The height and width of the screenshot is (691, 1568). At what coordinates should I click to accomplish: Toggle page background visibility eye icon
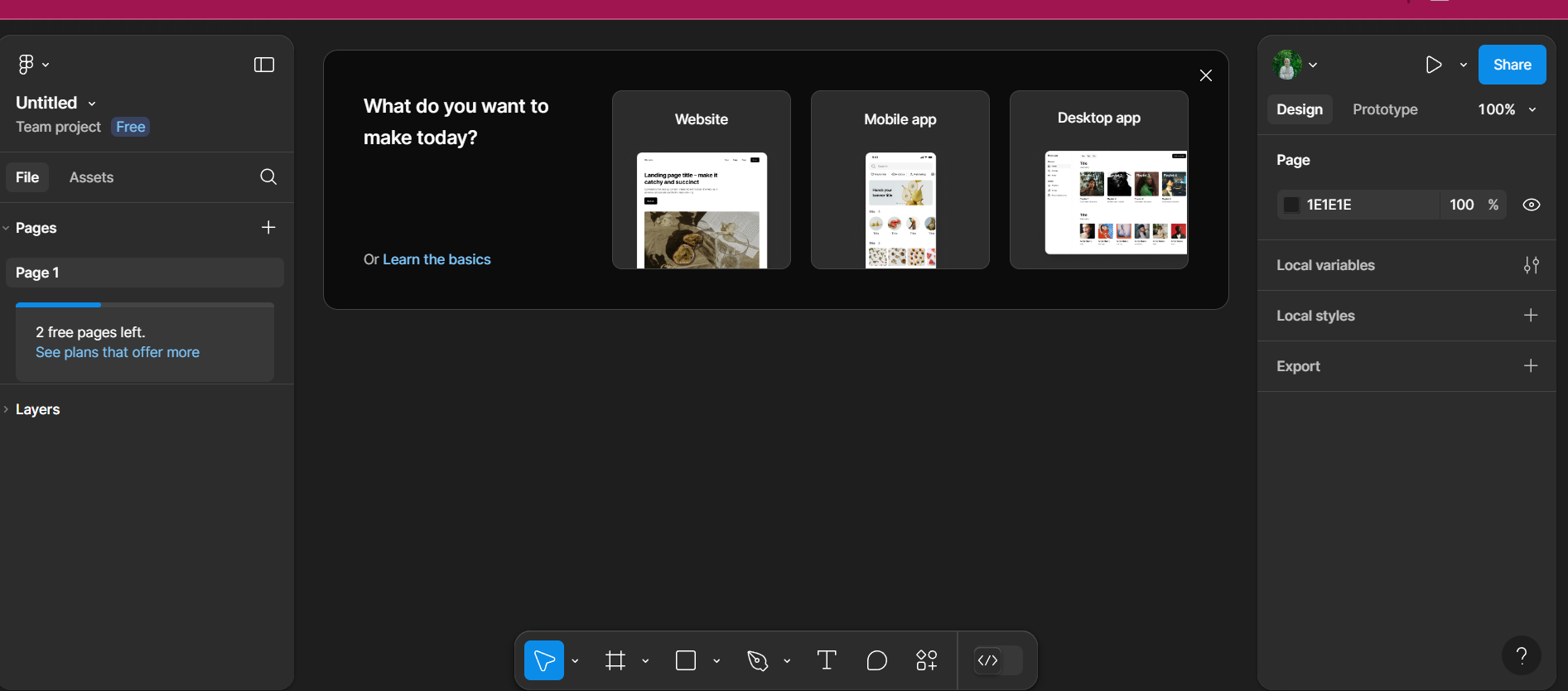click(1532, 205)
